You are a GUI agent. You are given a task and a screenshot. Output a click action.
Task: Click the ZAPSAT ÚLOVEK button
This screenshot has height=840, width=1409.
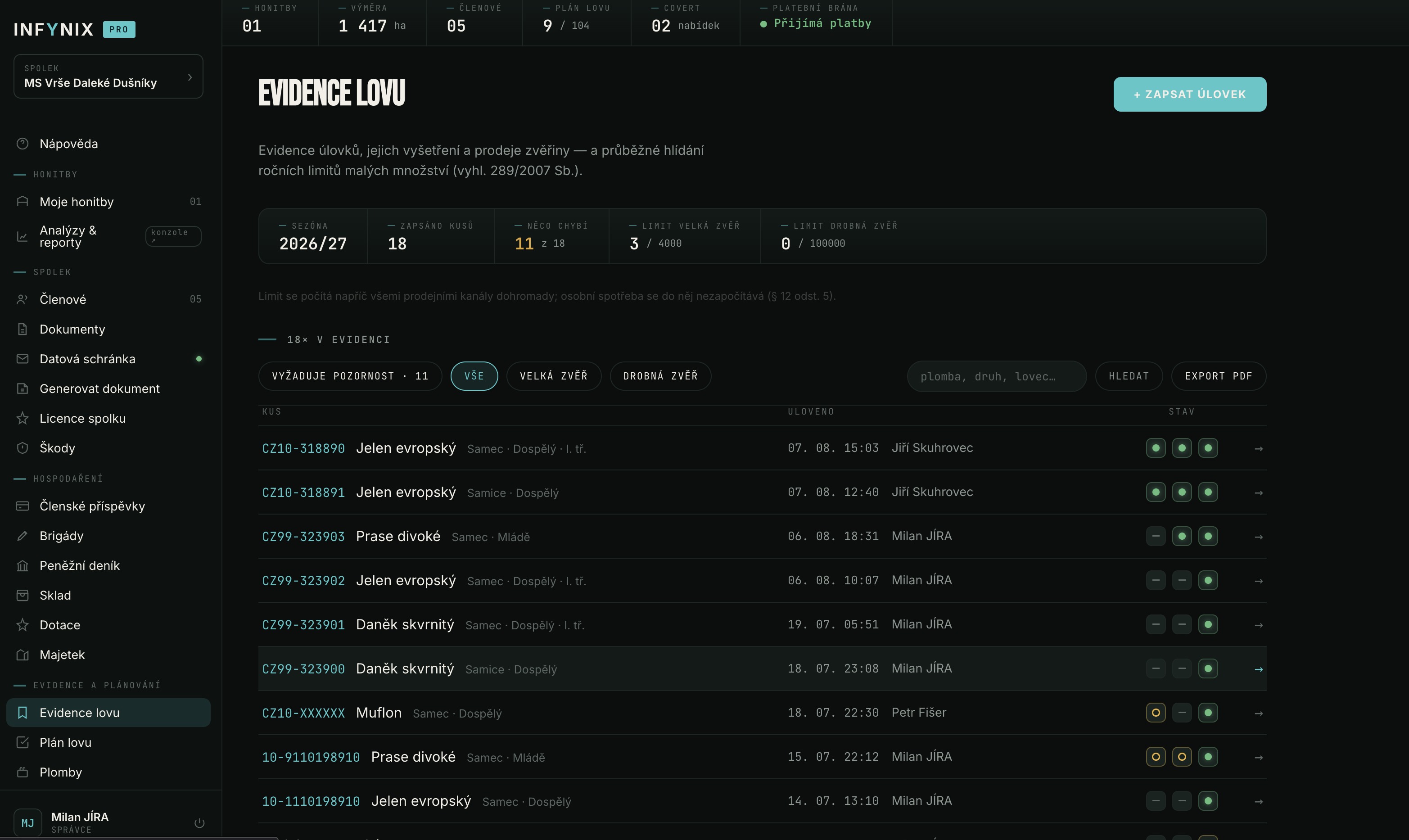(1189, 94)
